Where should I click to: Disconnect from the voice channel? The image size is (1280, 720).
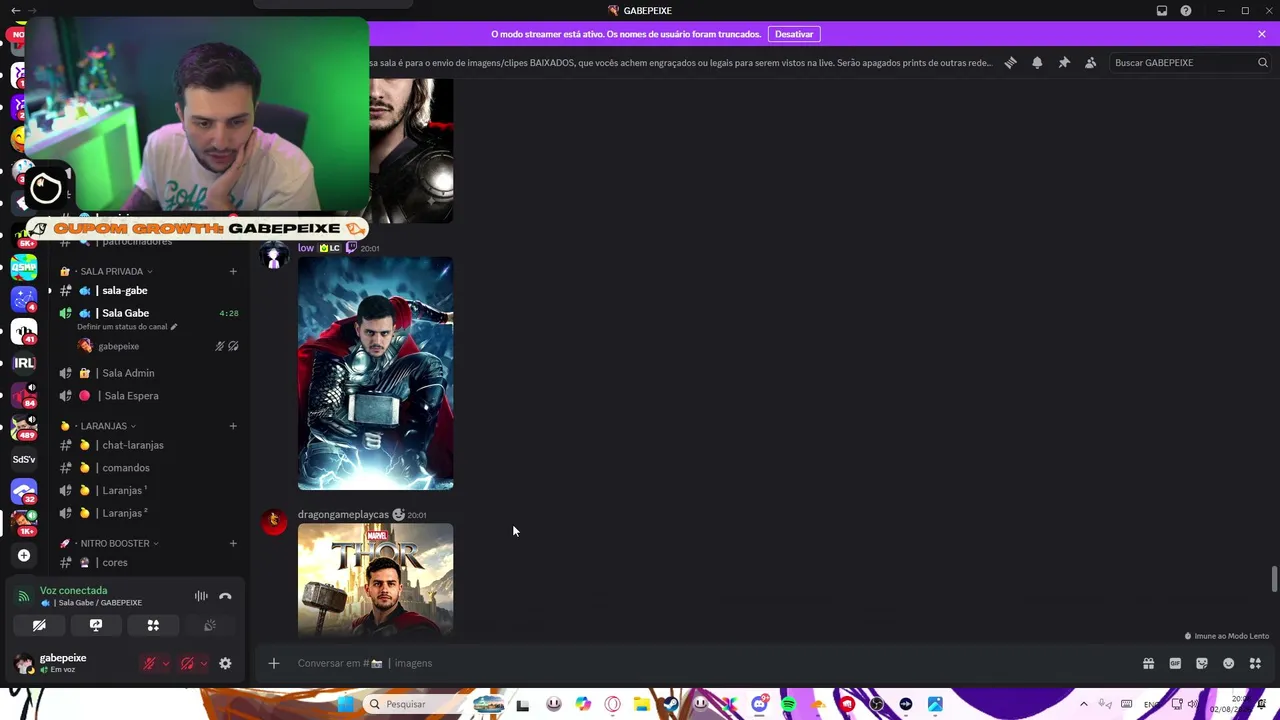(225, 596)
